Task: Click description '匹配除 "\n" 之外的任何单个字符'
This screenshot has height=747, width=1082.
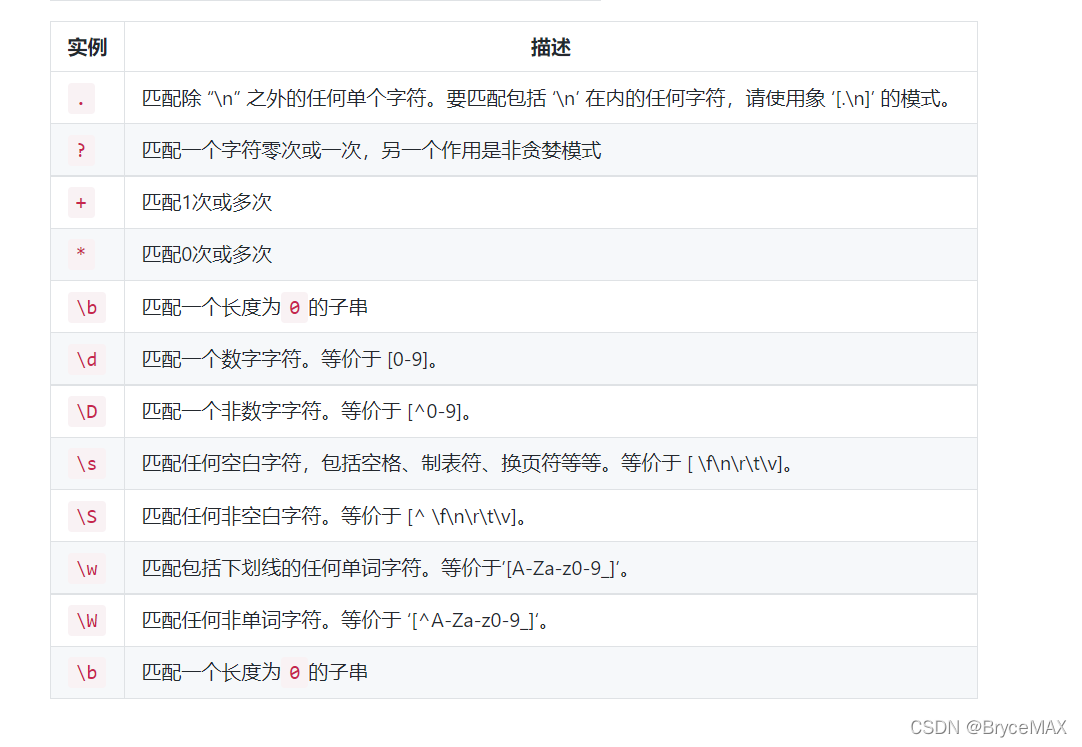Action: tap(547, 99)
